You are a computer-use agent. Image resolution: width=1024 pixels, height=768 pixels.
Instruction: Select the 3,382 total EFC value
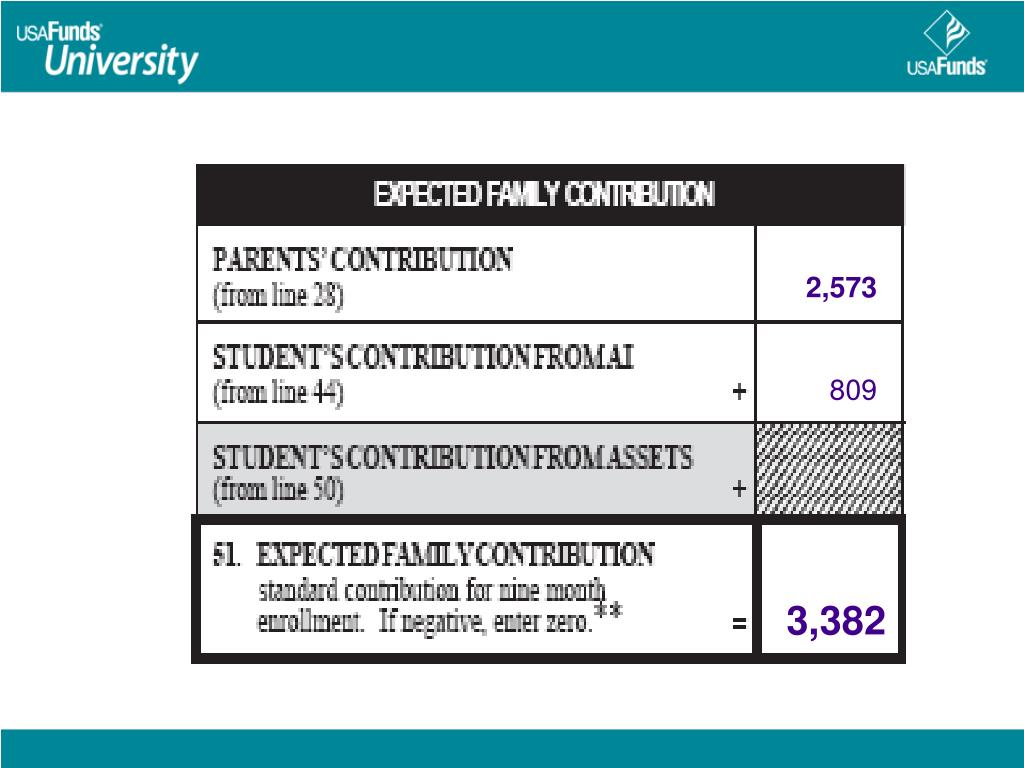[836, 620]
